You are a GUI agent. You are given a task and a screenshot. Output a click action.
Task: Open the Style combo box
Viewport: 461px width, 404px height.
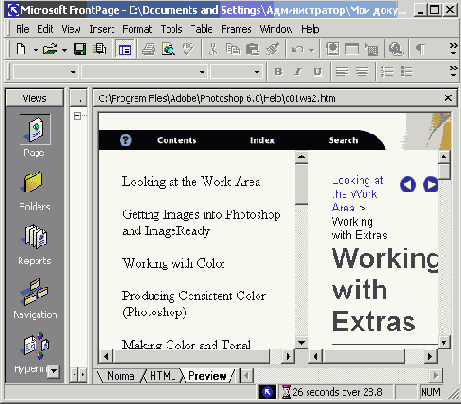pos(46,72)
